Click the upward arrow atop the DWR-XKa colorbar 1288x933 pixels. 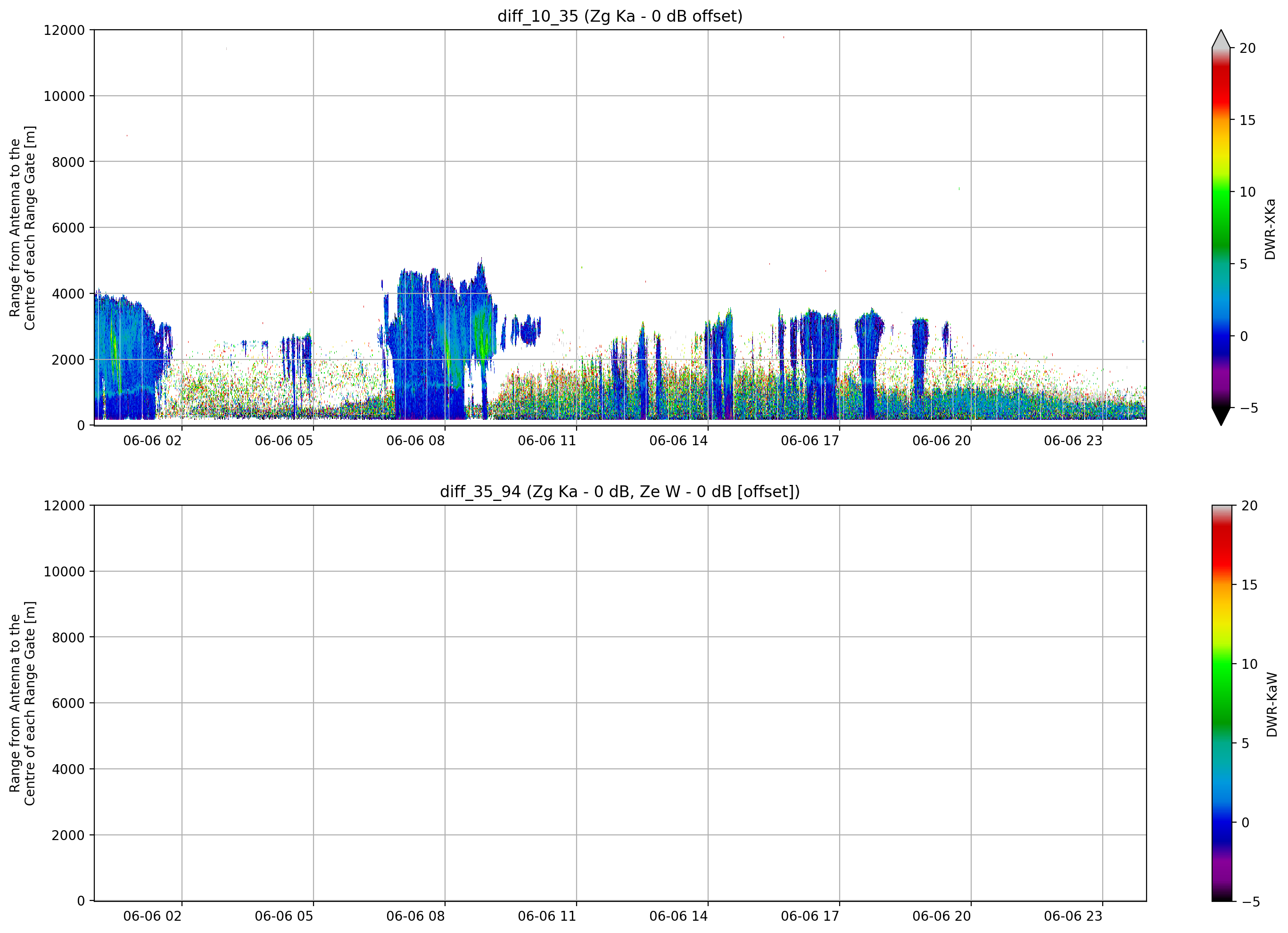1221,39
